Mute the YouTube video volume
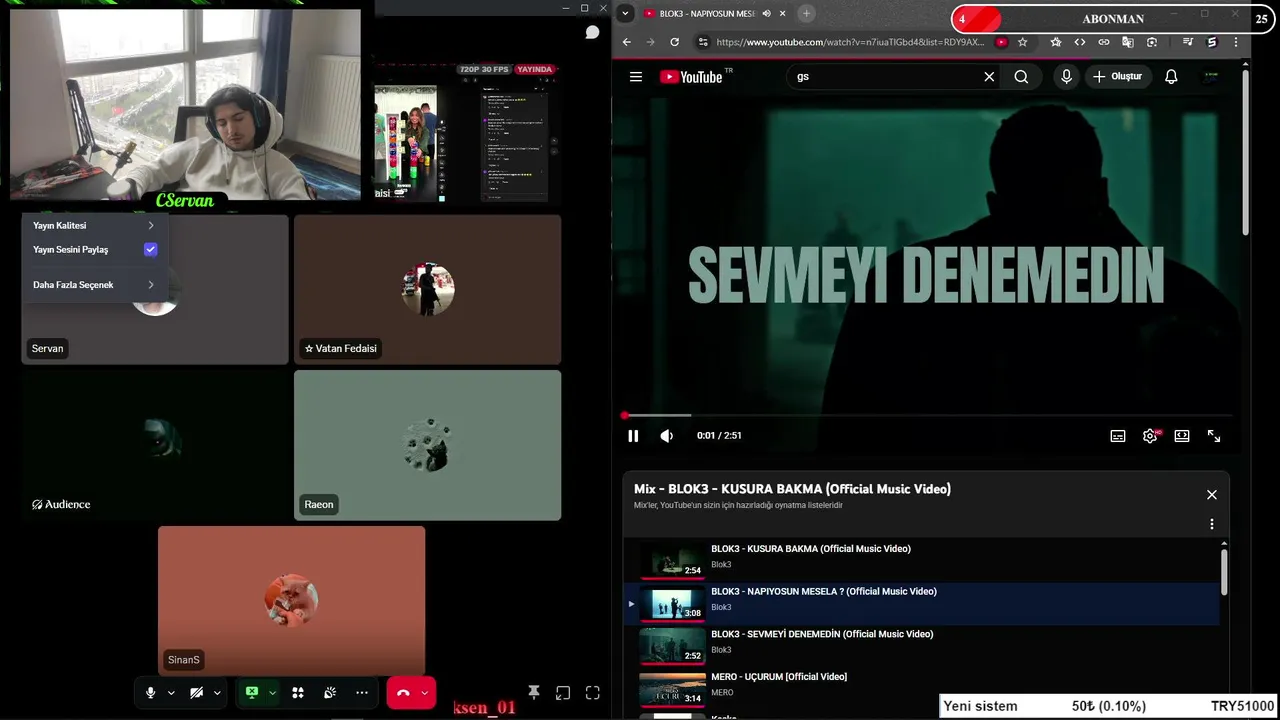Screen dimensions: 1280x720 [667, 436]
